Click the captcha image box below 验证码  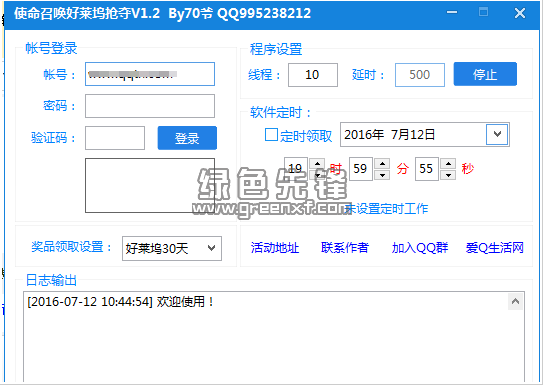pos(150,185)
